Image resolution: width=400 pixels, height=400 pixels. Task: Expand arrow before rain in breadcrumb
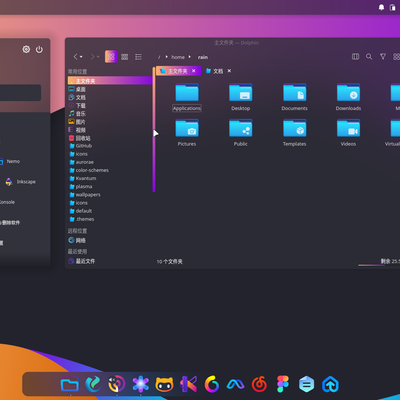190,57
